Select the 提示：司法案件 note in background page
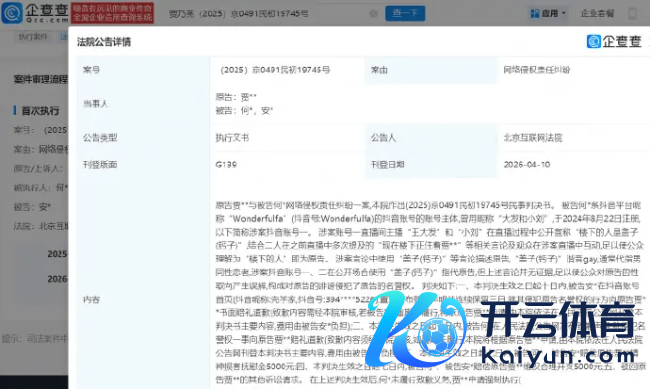Viewport: 650px width, 389px height. [35, 339]
